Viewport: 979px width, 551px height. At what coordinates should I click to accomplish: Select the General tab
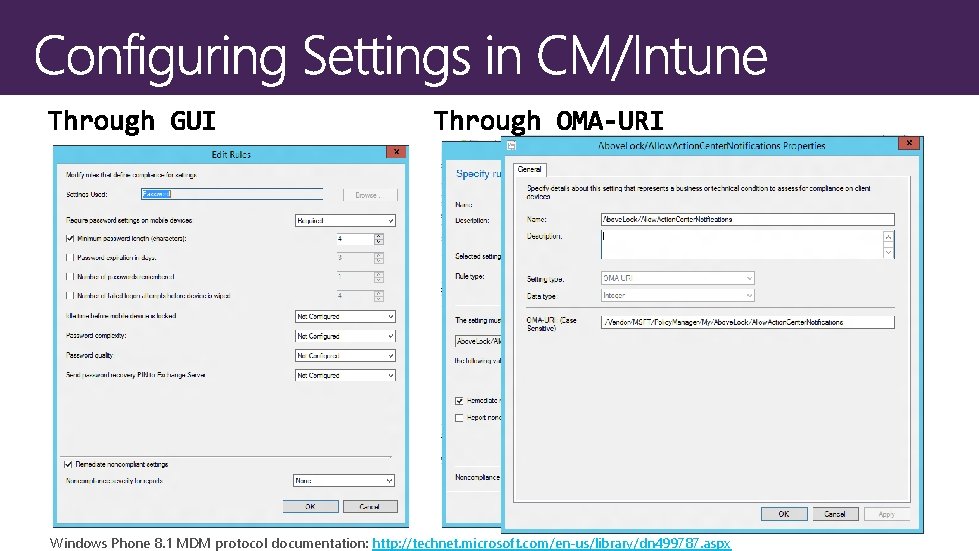click(529, 169)
